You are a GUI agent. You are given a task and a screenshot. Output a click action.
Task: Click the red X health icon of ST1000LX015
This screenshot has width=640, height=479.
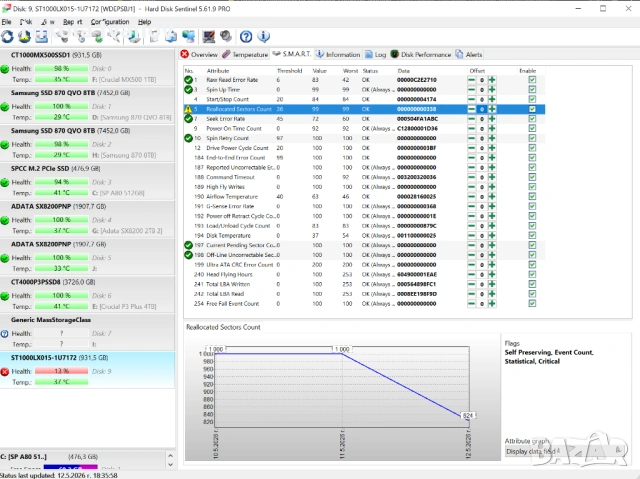(x=5, y=372)
